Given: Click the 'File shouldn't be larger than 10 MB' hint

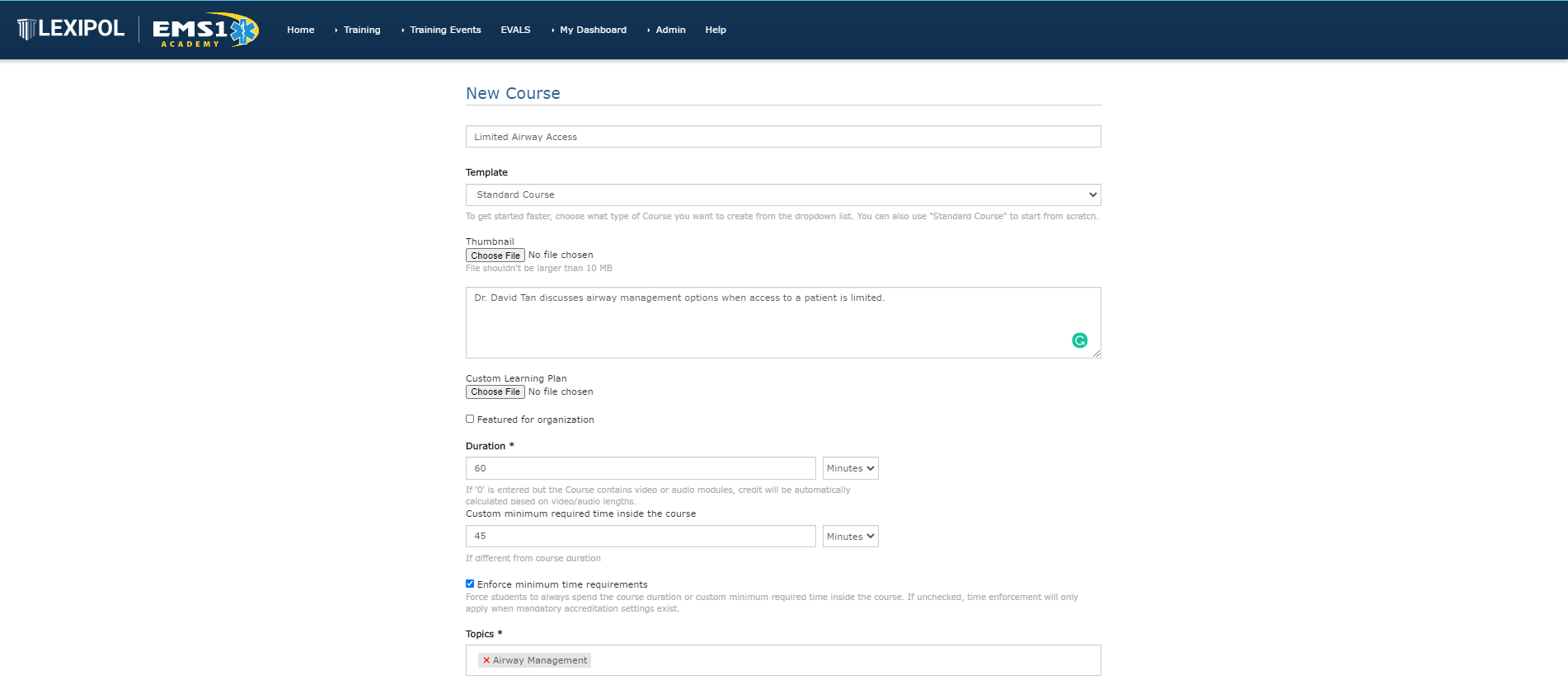Looking at the screenshot, I should pos(539,269).
